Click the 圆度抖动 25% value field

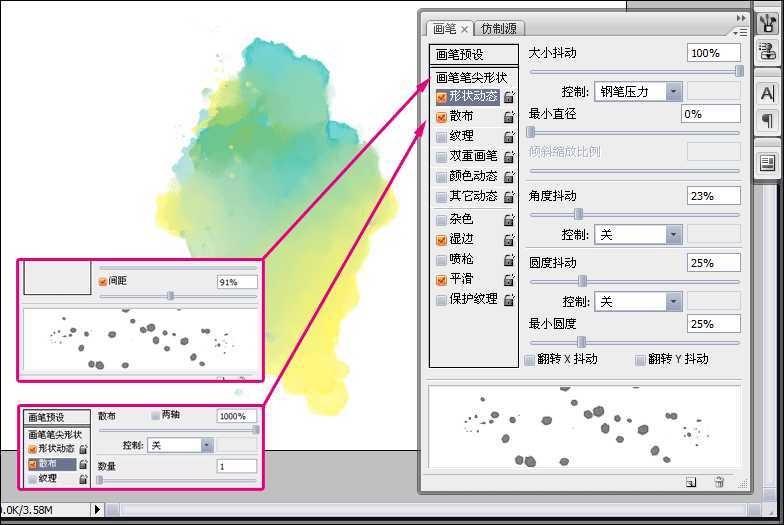[714, 263]
